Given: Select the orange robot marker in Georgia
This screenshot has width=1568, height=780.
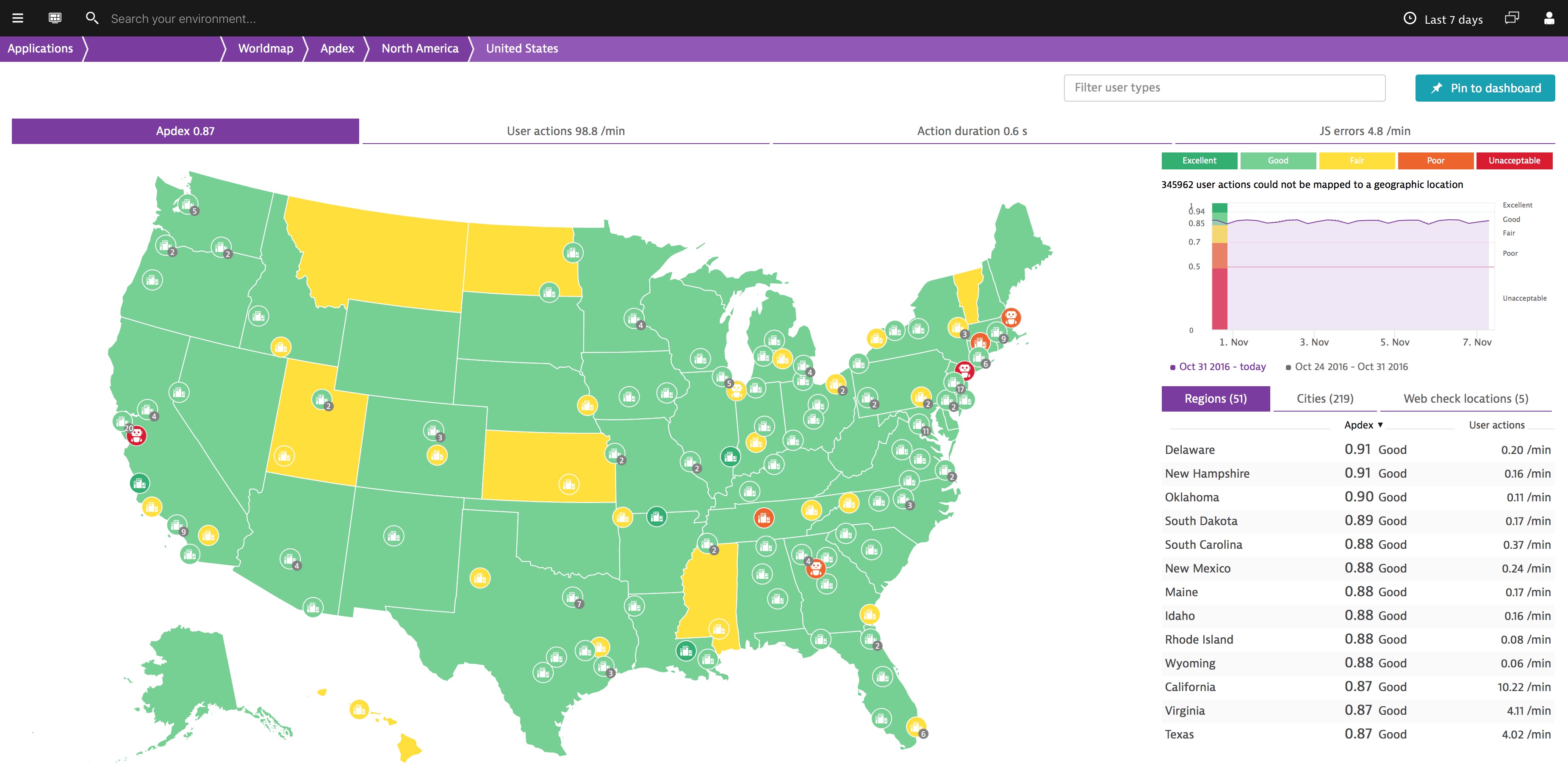Looking at the screenshot, I should (816, 569).
